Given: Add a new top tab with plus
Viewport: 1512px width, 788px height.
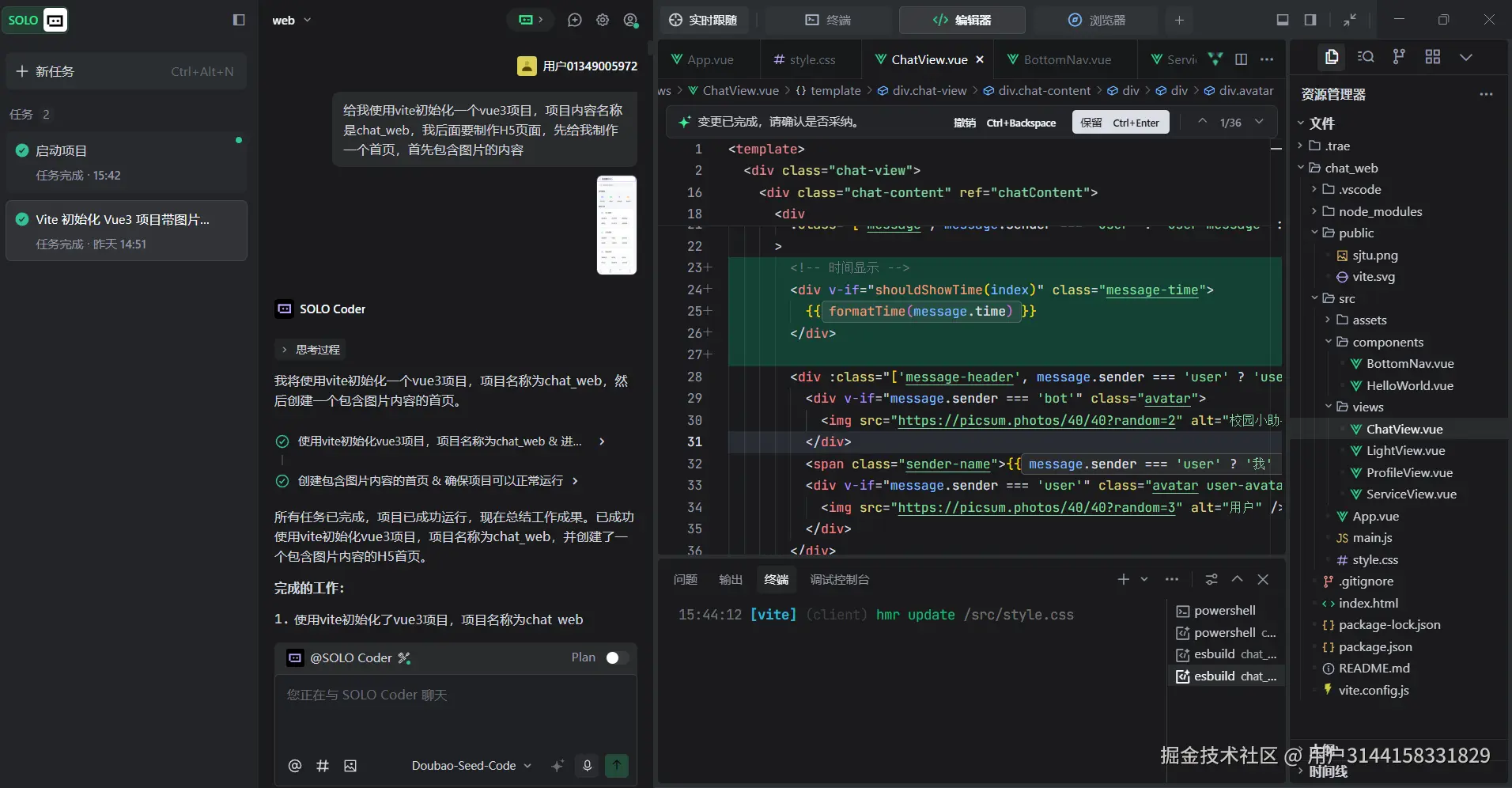Looking at the screenshot, I should tap(1179, 20).
